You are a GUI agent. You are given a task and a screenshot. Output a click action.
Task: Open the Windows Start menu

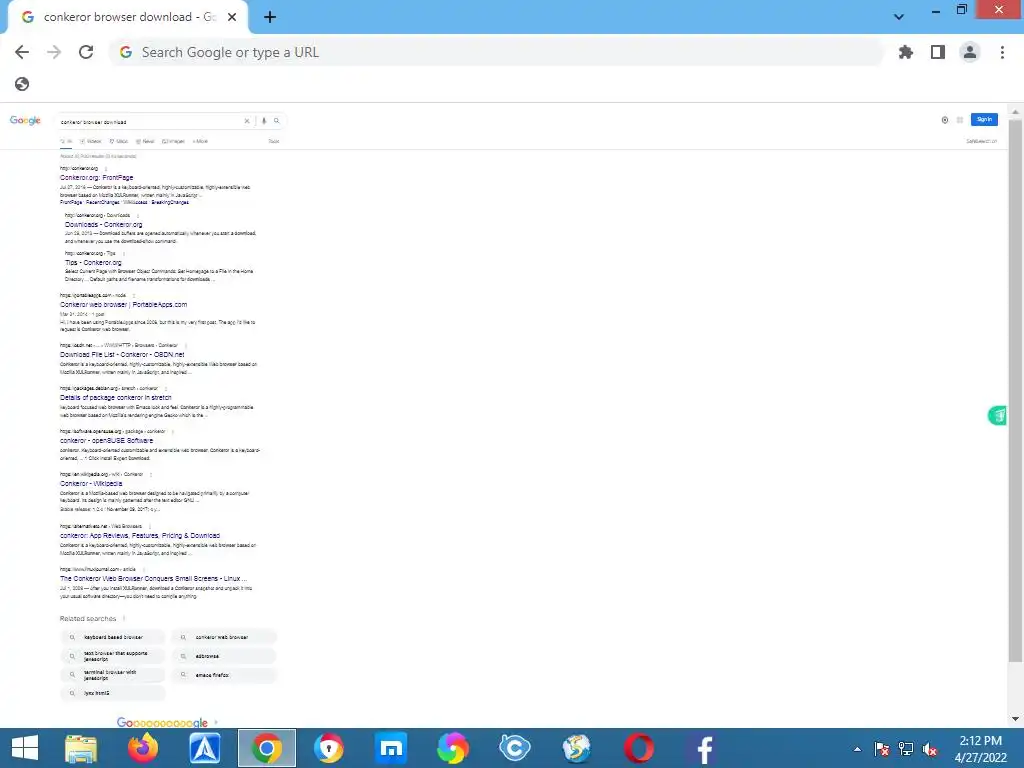[25, 748]
